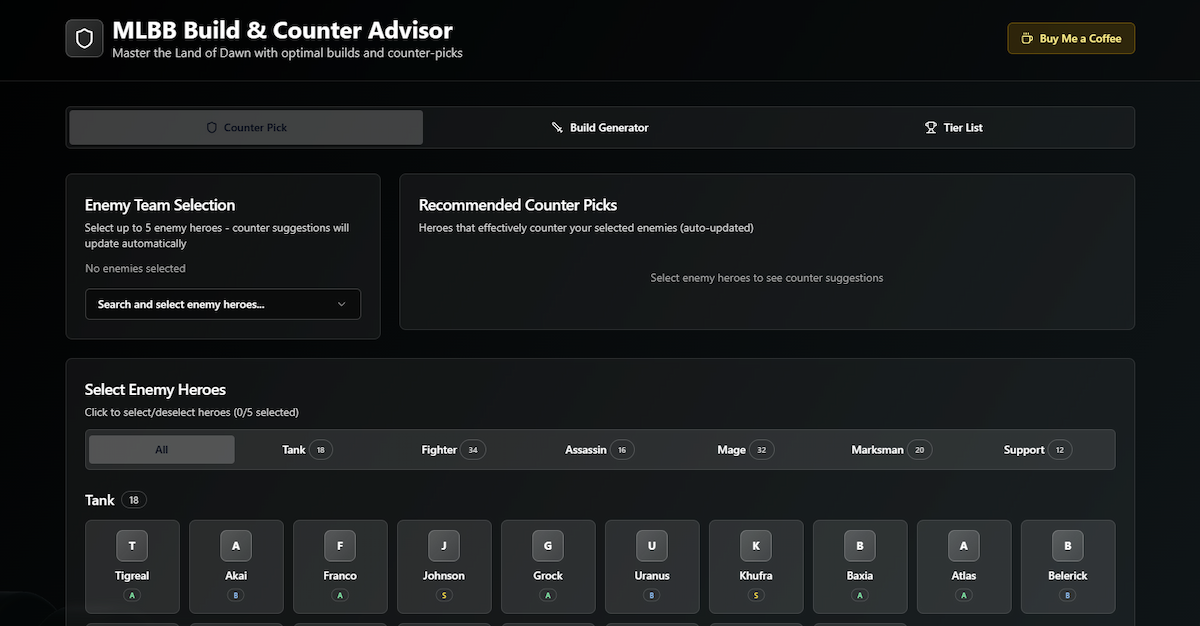Select the Uranus name label

[652, 576]
